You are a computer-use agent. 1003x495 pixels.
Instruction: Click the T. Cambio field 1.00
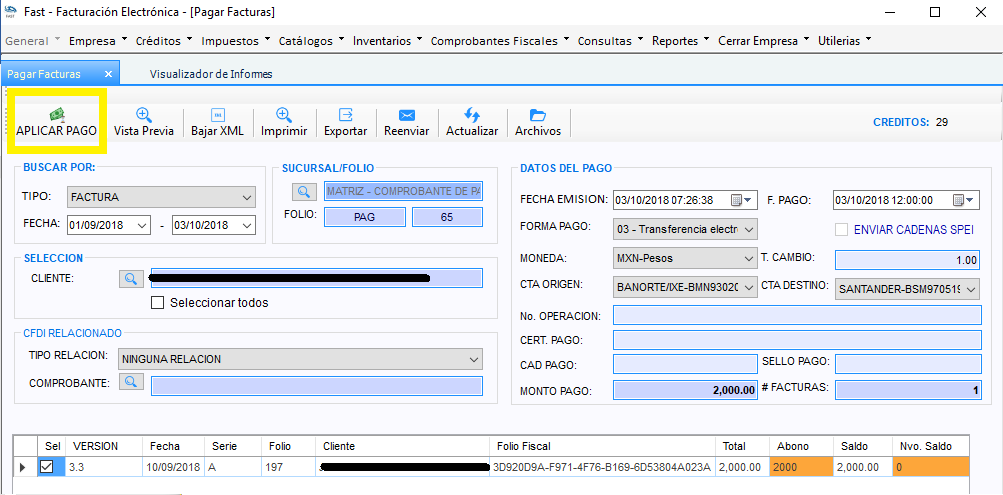tap(908, 260)
